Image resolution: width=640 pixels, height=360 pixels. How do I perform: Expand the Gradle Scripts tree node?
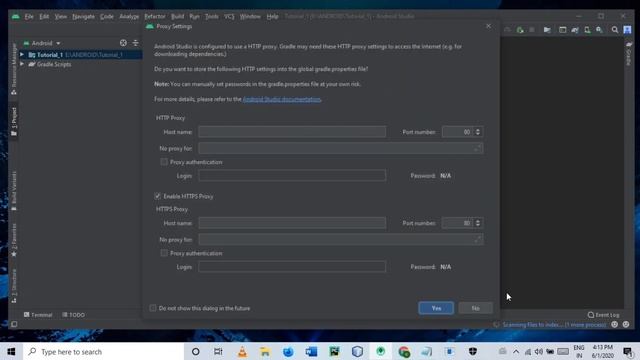[x=22, y=64]
